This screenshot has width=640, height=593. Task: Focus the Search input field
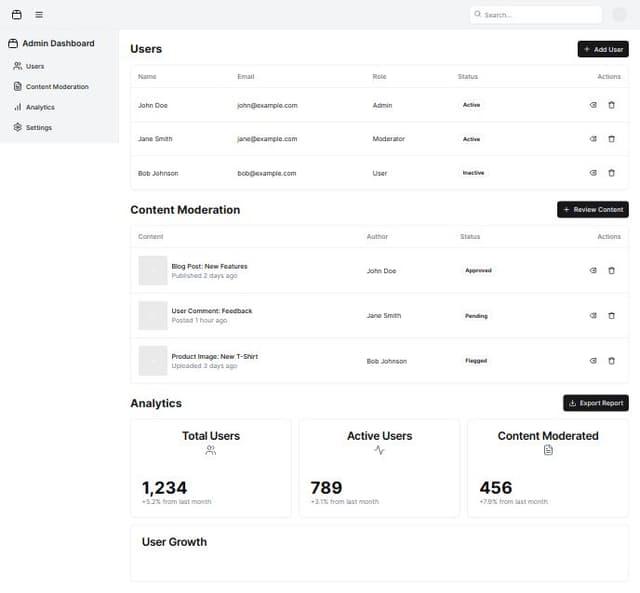coord(536,15)
